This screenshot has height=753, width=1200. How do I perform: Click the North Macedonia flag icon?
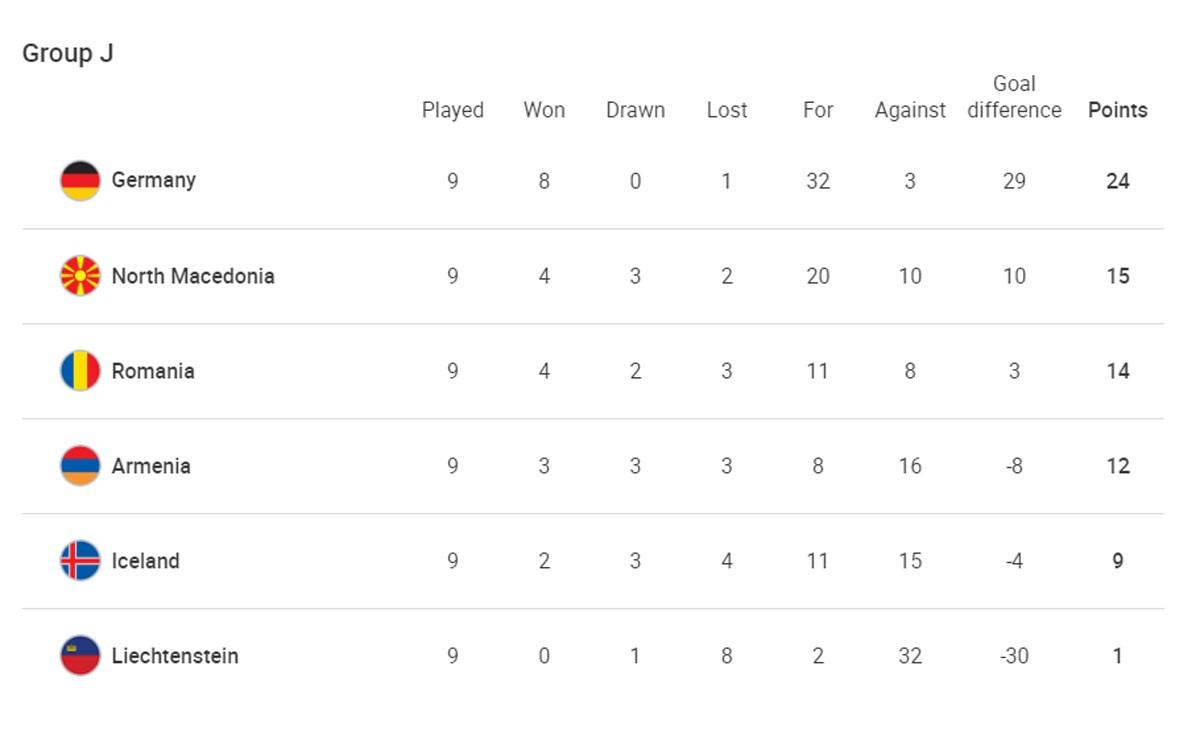[80, 276]
